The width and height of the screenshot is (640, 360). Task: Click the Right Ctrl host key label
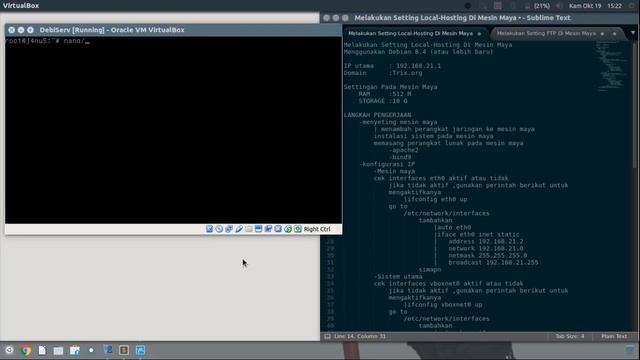click(317, 229)
